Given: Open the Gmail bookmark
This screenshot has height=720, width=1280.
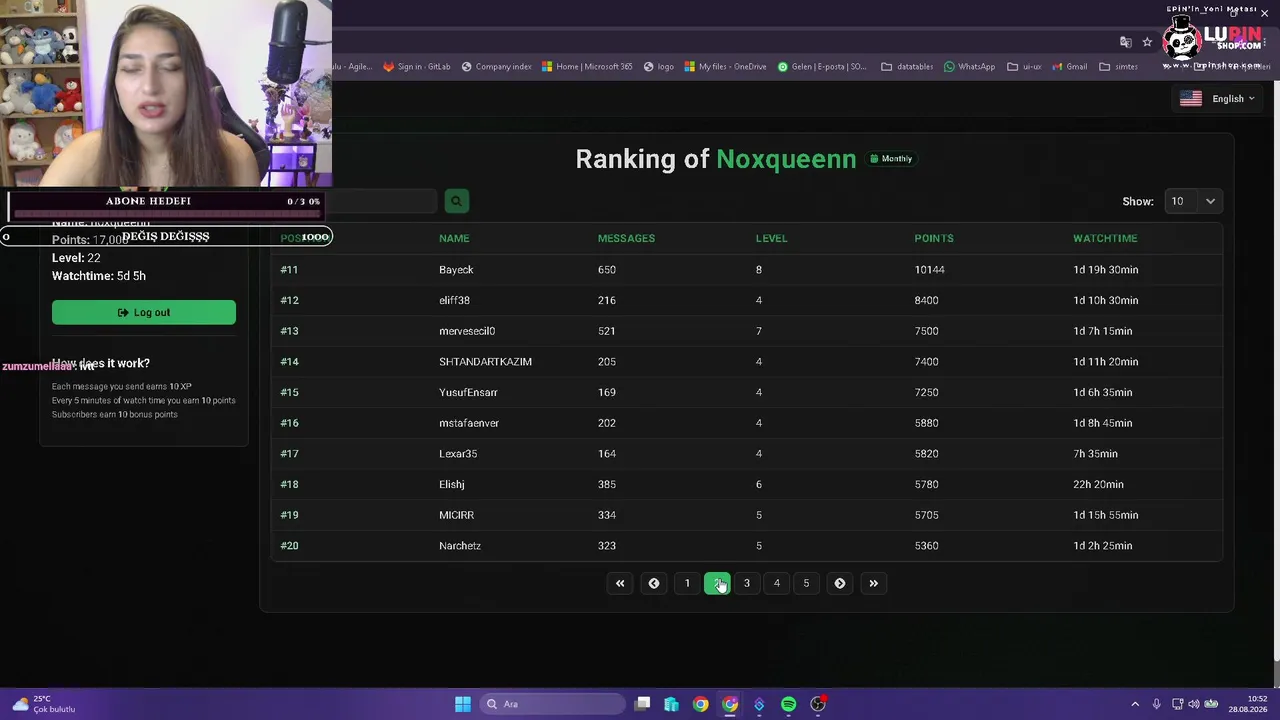Looking at the screenshot, I should point(1069,67).
